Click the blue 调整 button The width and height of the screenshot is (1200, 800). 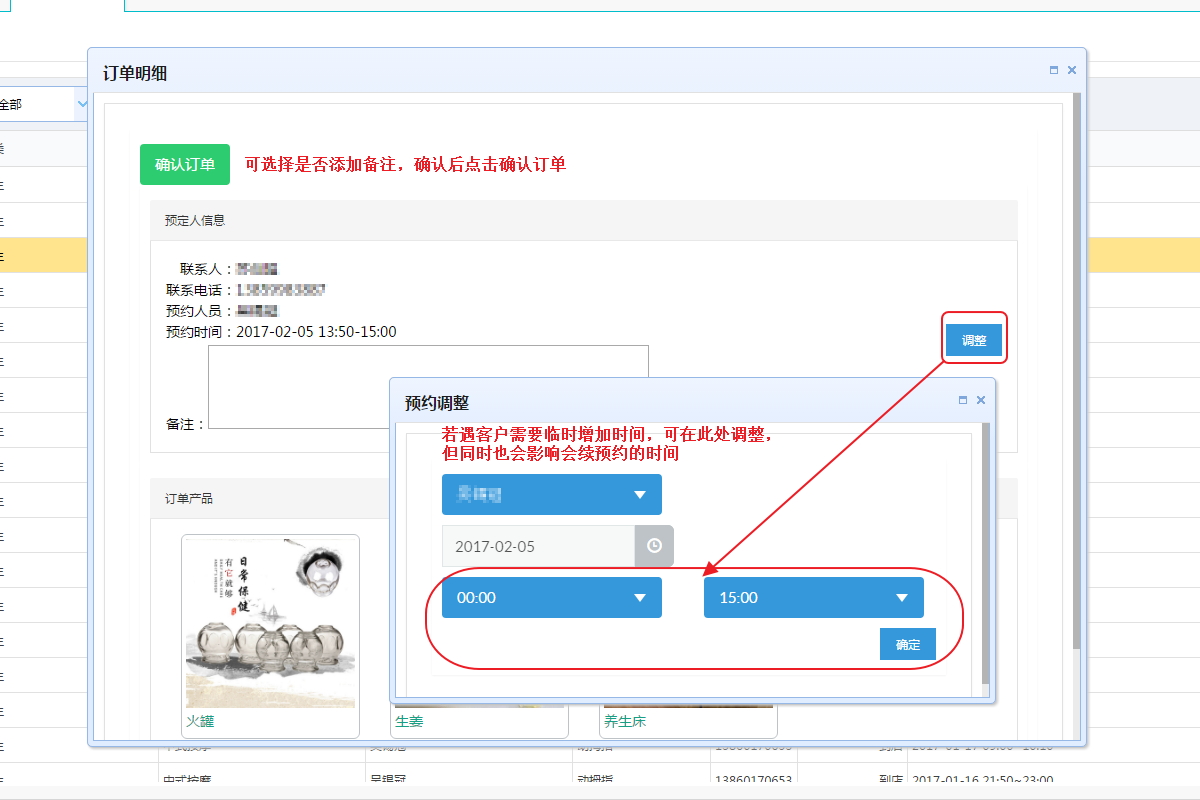(x=974, y=340)
